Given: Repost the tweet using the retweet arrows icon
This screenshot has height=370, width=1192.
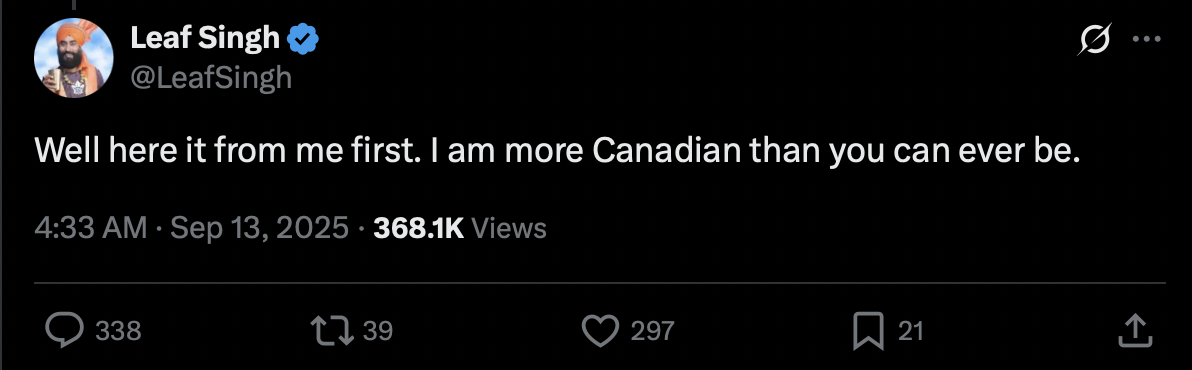Looking at the screenshot, I should click(332, 330).
